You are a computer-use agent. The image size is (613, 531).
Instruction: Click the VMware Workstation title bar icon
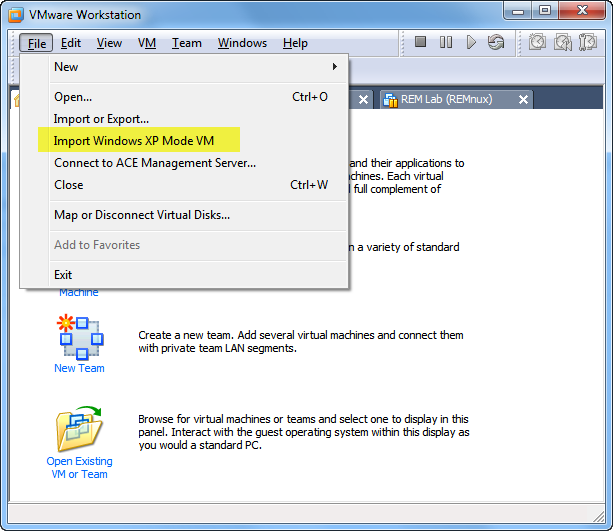click(x=16, y=15)
